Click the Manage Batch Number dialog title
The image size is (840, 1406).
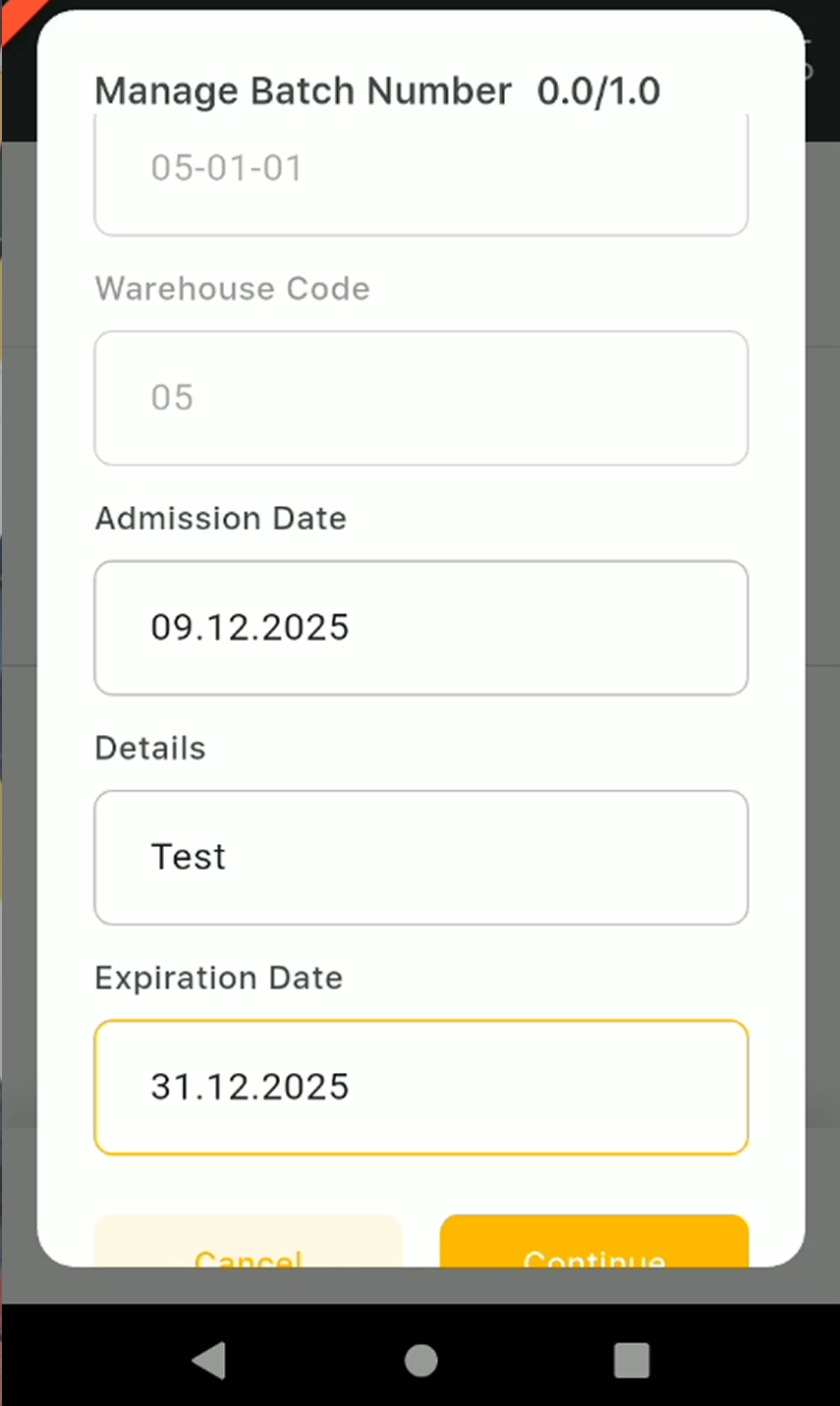[x=303, y=91]
